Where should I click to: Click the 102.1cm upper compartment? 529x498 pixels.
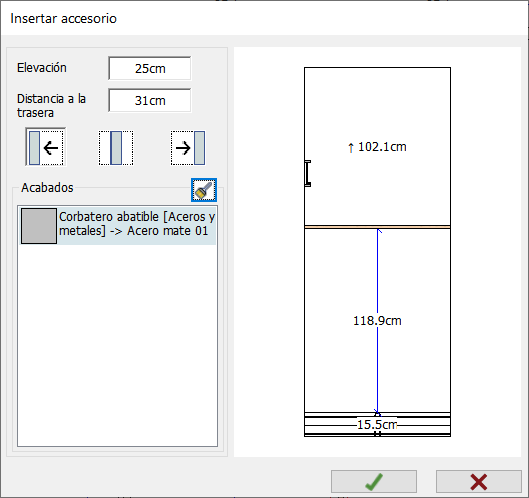(377, 146)
